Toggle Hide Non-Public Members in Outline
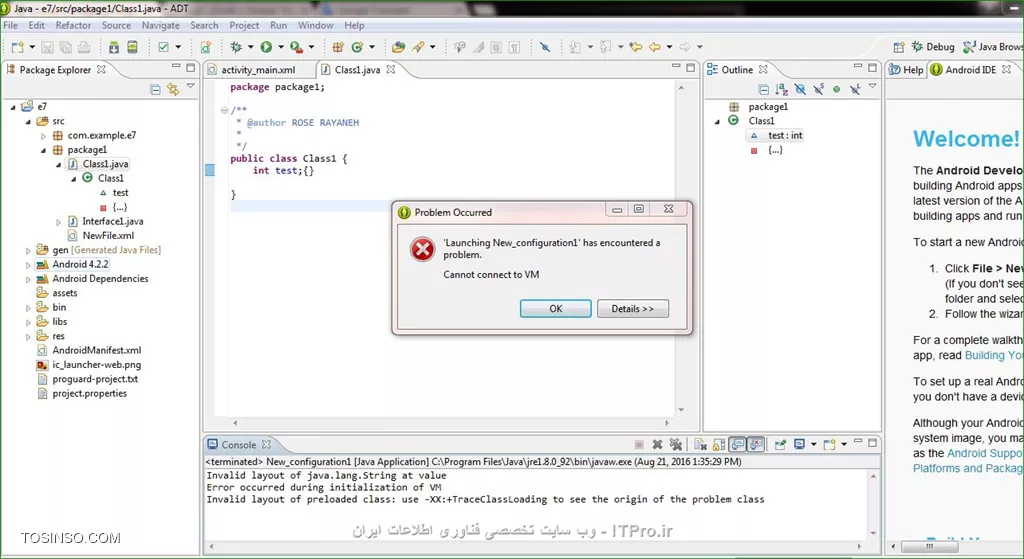This screenshot has height=559, width=1024. click(837, 89)
